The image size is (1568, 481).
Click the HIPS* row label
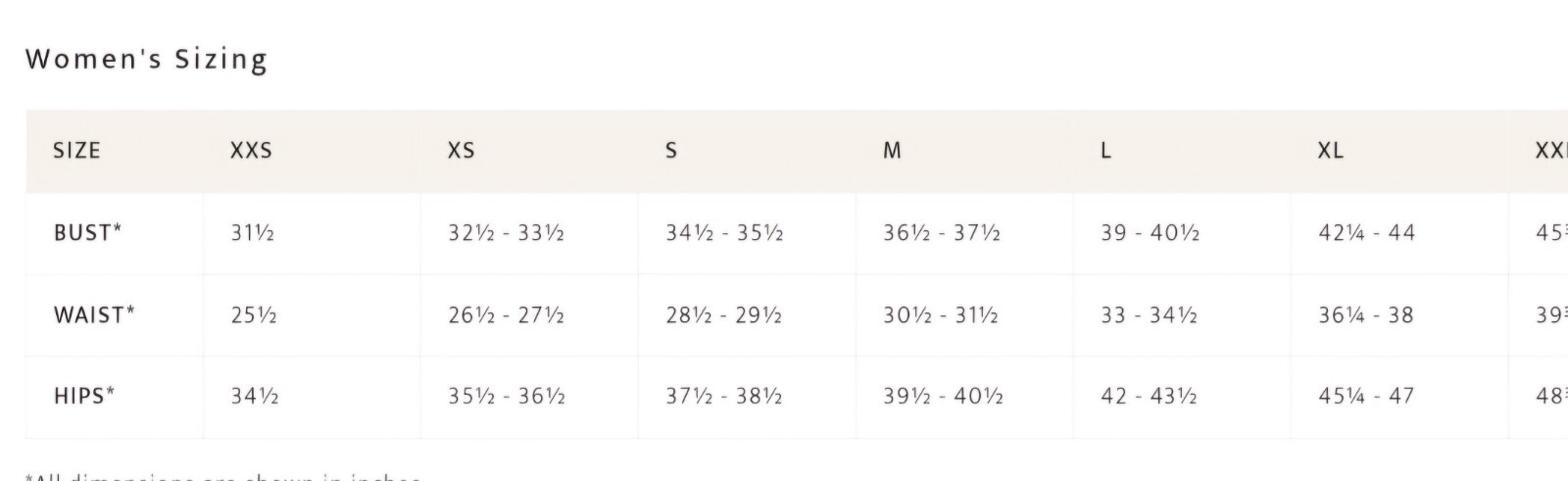coord(84,396)
